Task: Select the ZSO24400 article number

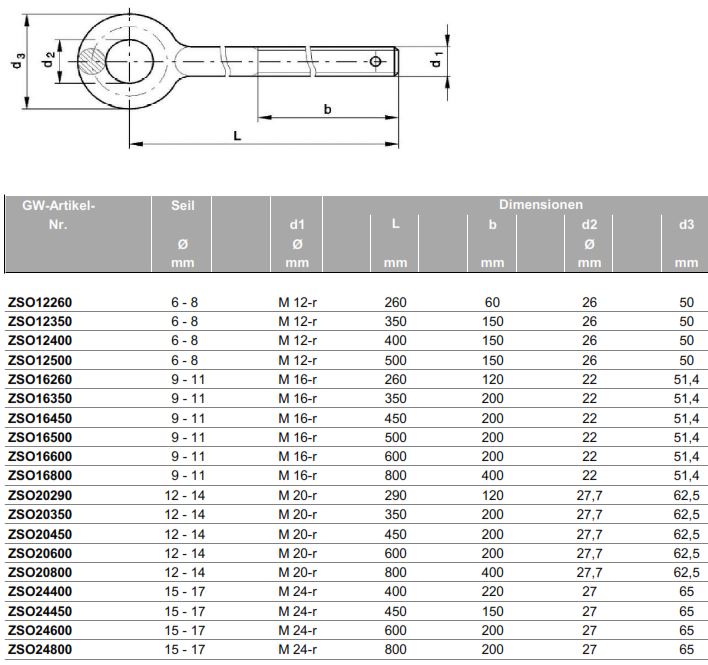Action: (x=40, y=591)
